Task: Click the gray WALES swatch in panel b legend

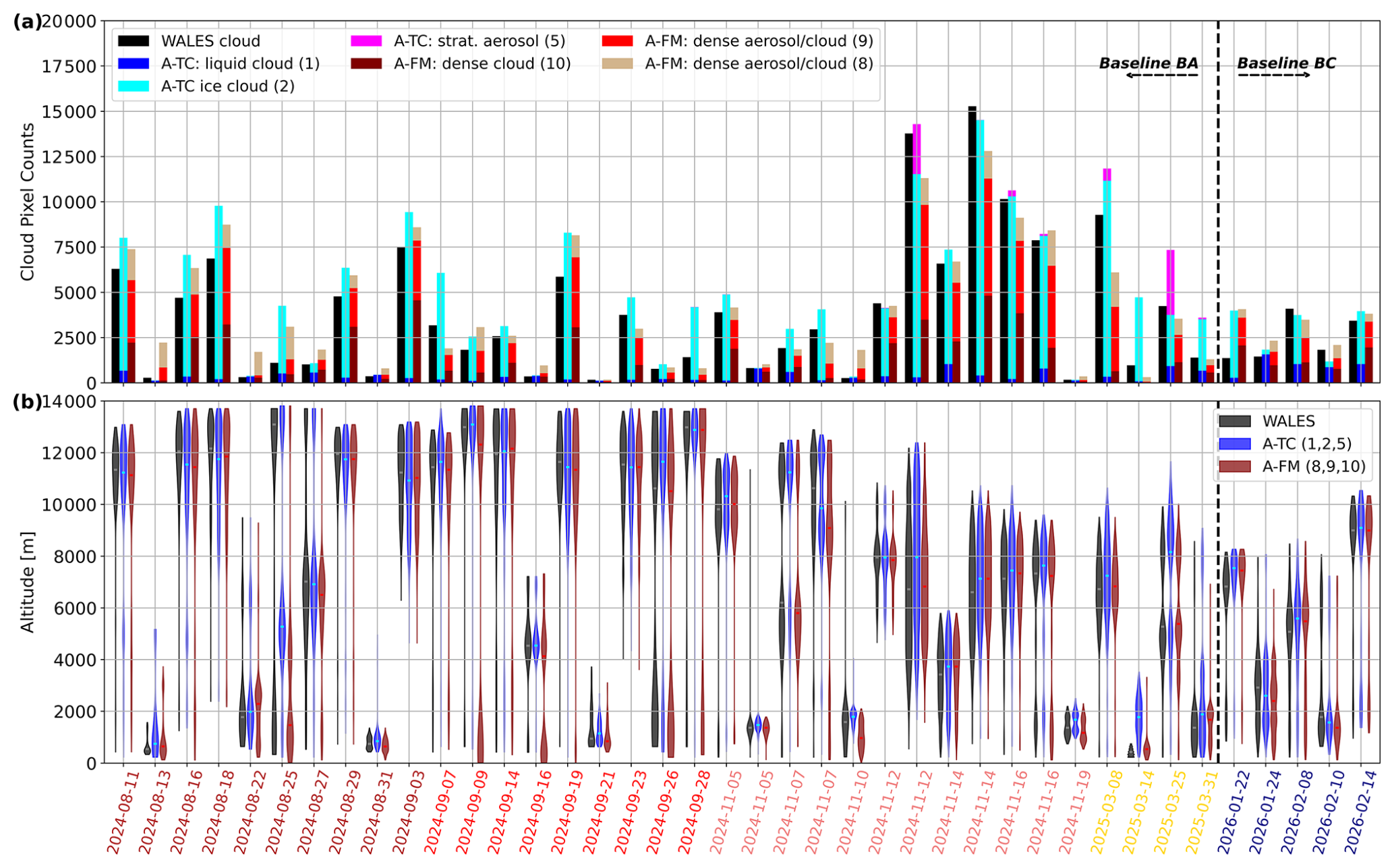Action: coord(1235,422)
